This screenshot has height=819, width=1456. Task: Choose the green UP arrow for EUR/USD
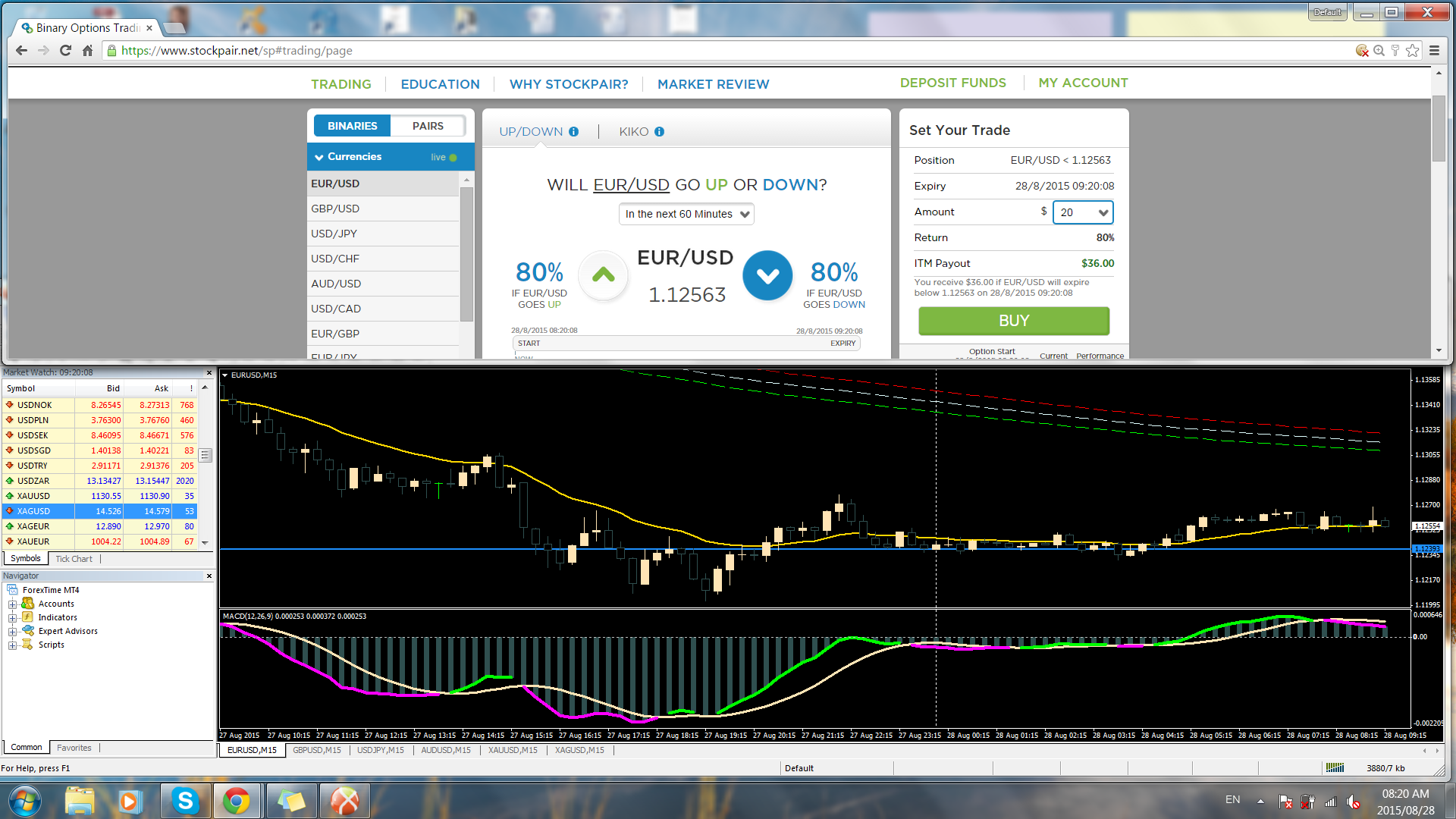pyautogui.click(x=604, y=275)
